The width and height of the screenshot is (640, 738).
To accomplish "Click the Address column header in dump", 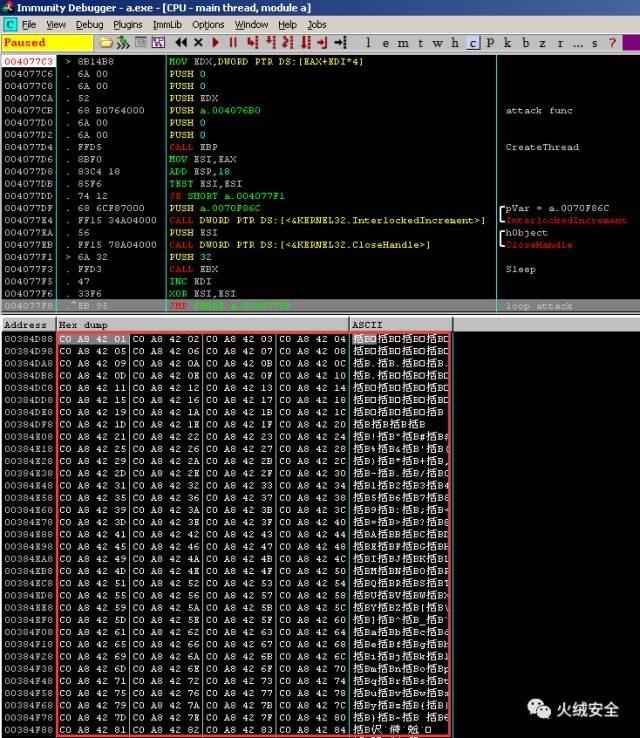I will tap(29, 325).
